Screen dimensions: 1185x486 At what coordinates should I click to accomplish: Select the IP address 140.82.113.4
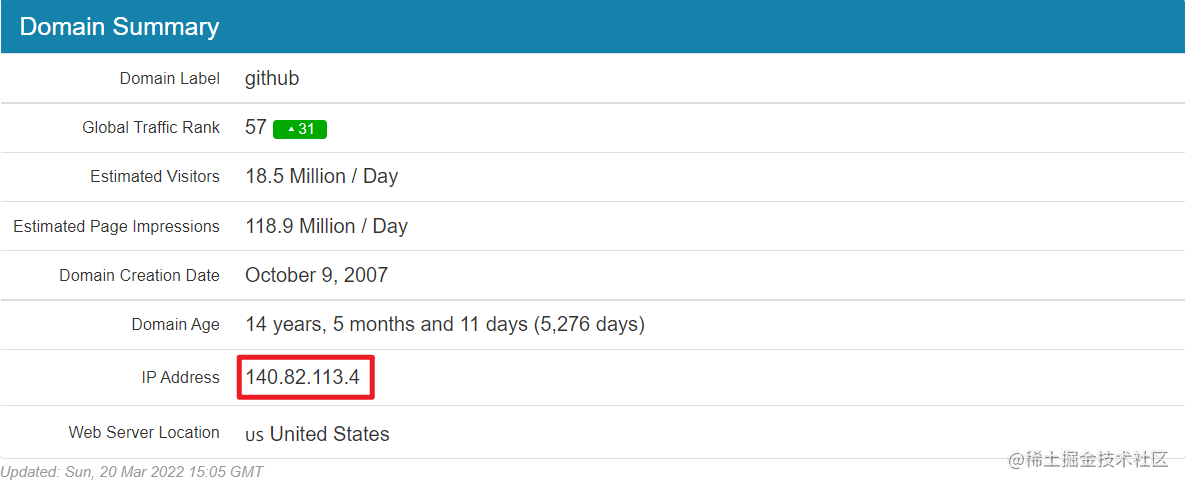point(303,378)
